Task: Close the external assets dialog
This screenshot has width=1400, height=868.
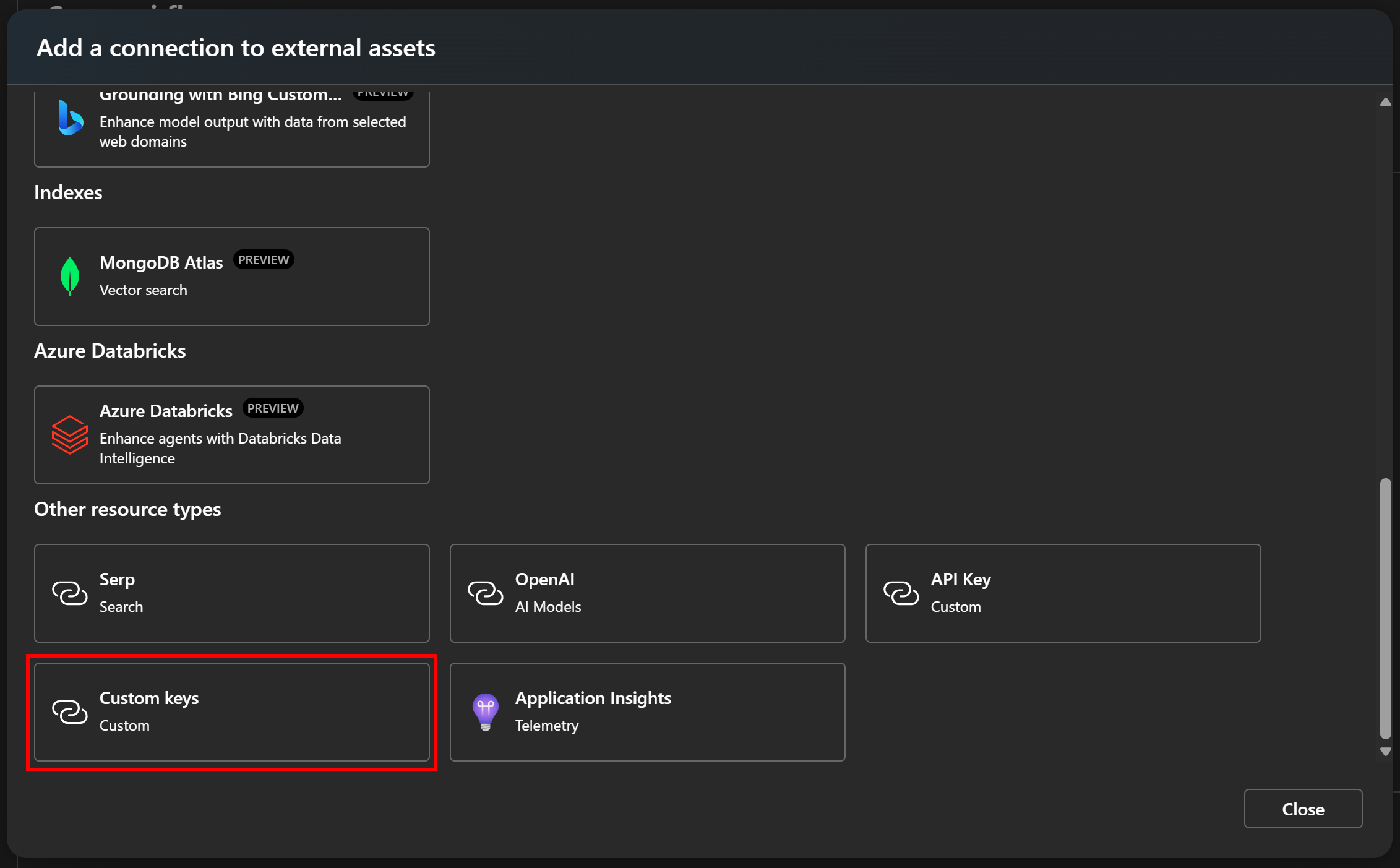Action: 1302,809
